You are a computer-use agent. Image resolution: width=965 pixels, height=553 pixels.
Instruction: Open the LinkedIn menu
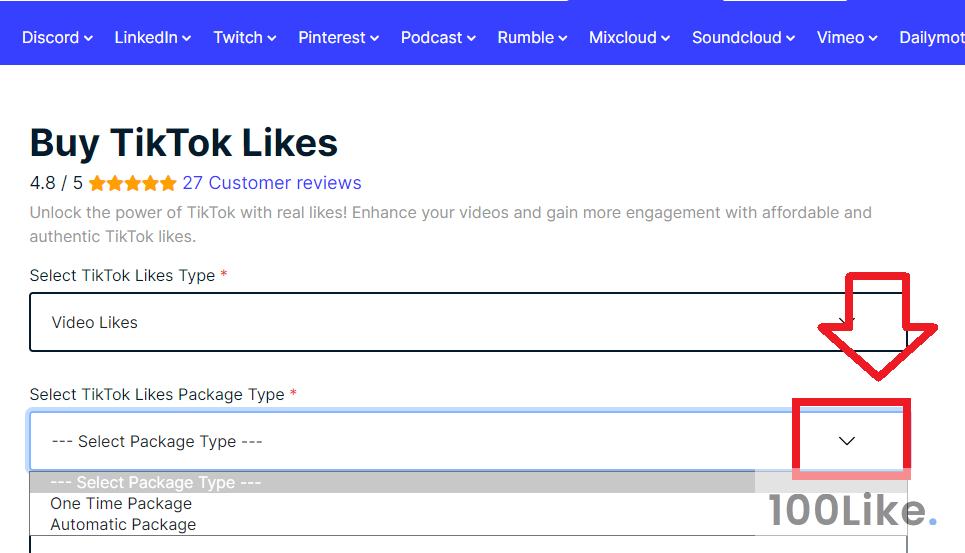pos(153,38)
